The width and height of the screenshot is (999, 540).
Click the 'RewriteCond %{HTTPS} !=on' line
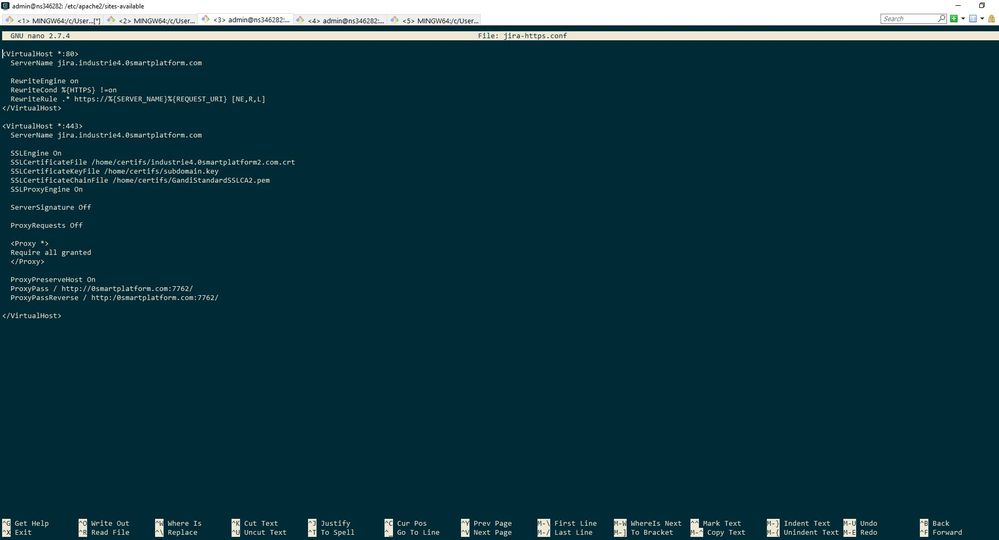click(x=63, y=90)
